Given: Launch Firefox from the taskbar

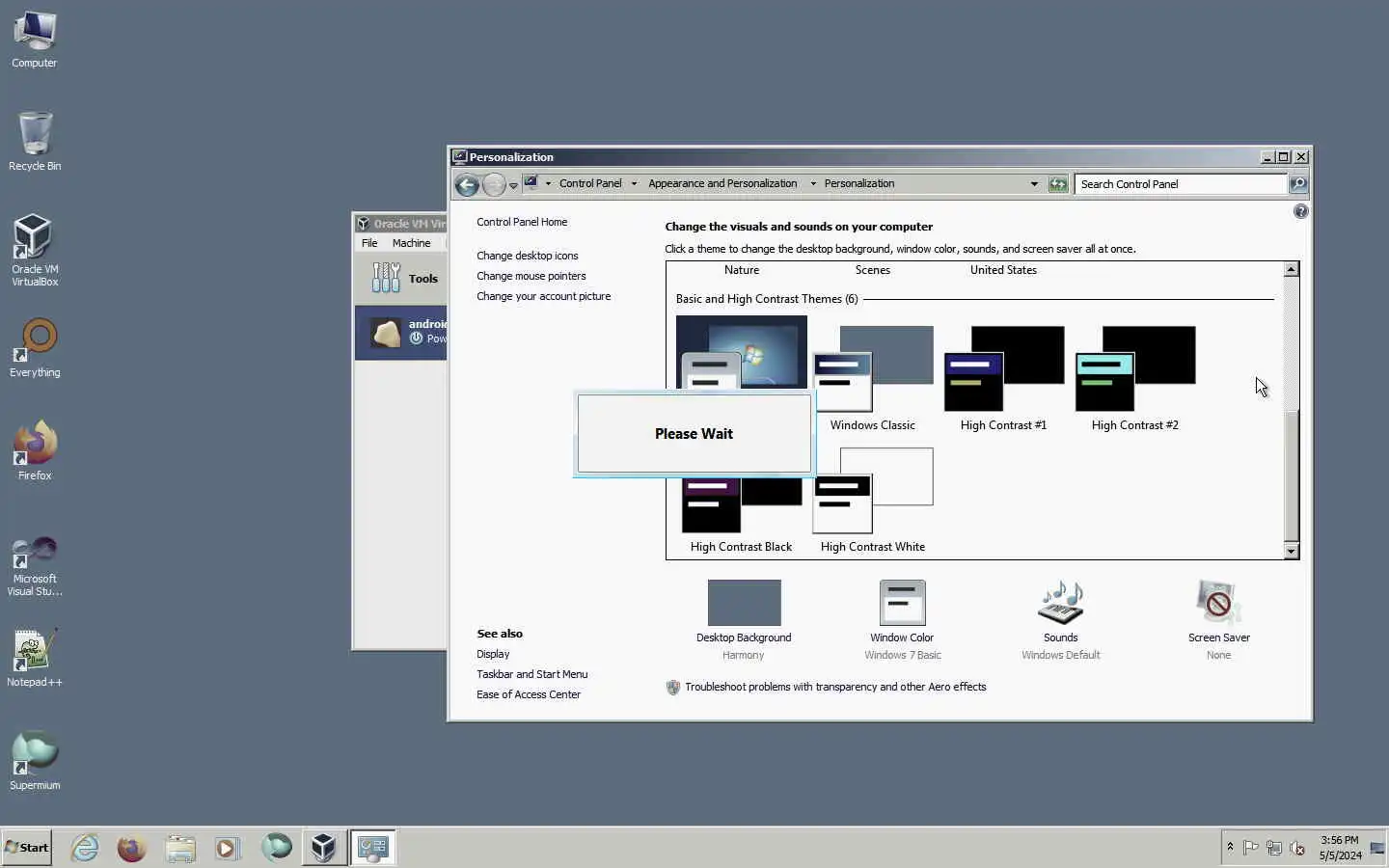Looking at the screenshot, I should [132, 848].
